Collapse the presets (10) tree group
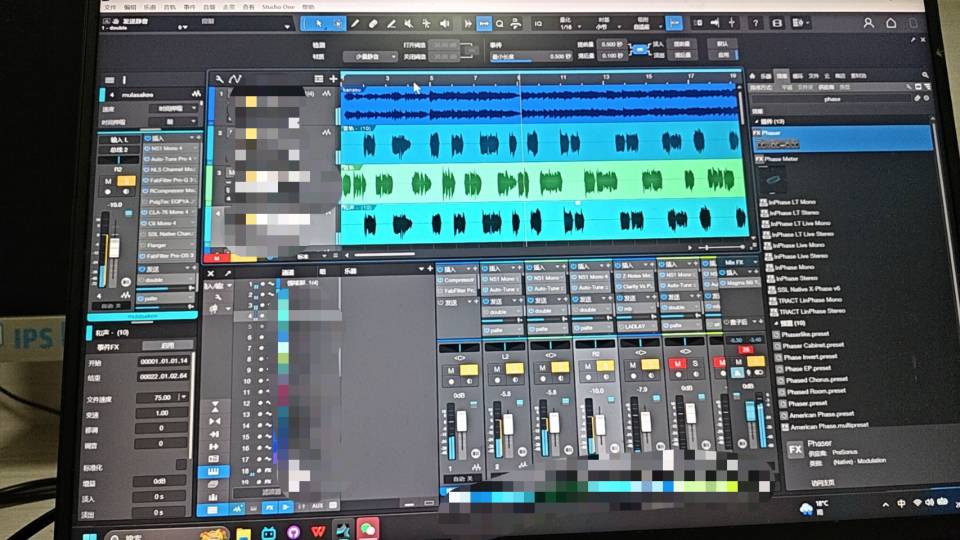The width and height of the screenshot is (960, 540). point(777,323)
